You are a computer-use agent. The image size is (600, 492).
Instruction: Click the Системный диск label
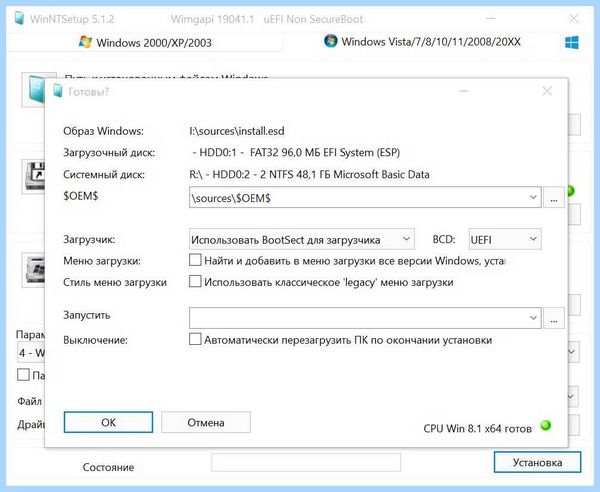click(x=104, y=174)
